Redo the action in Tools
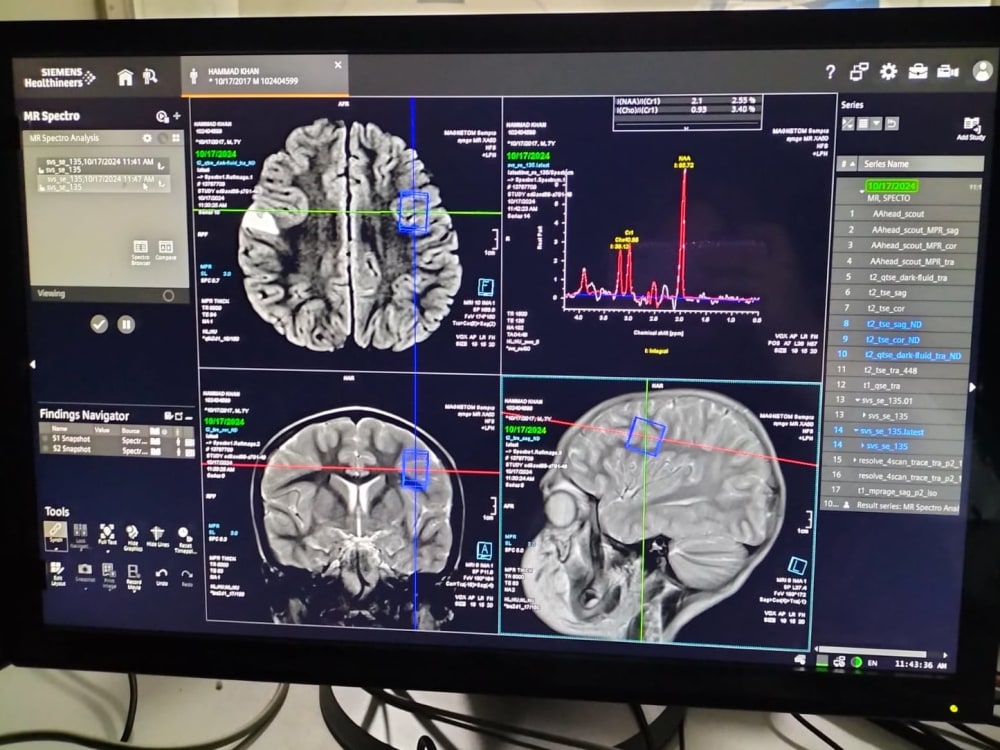Screen dimensions: 1000x750 coord(187,578)
